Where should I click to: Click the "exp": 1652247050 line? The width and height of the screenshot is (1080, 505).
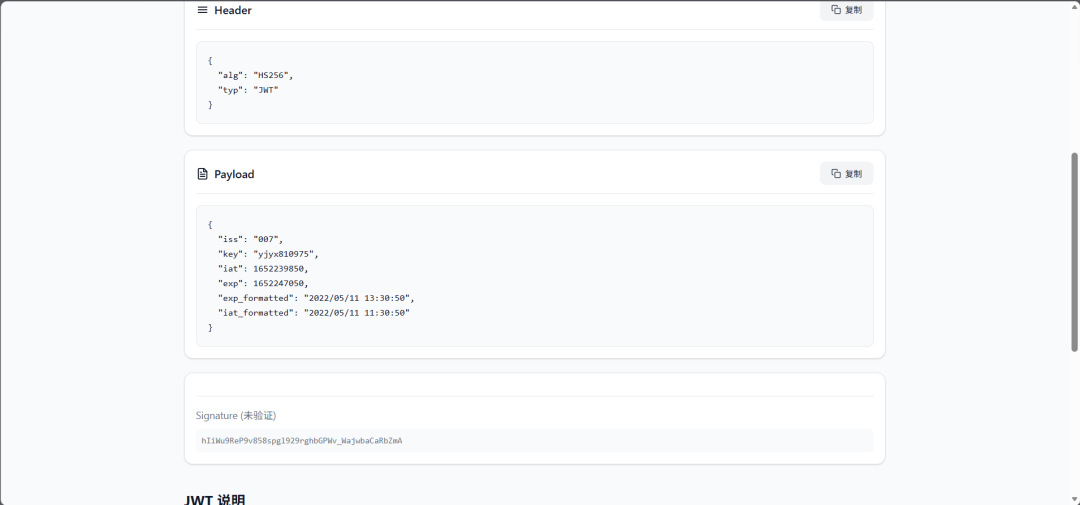263,284
